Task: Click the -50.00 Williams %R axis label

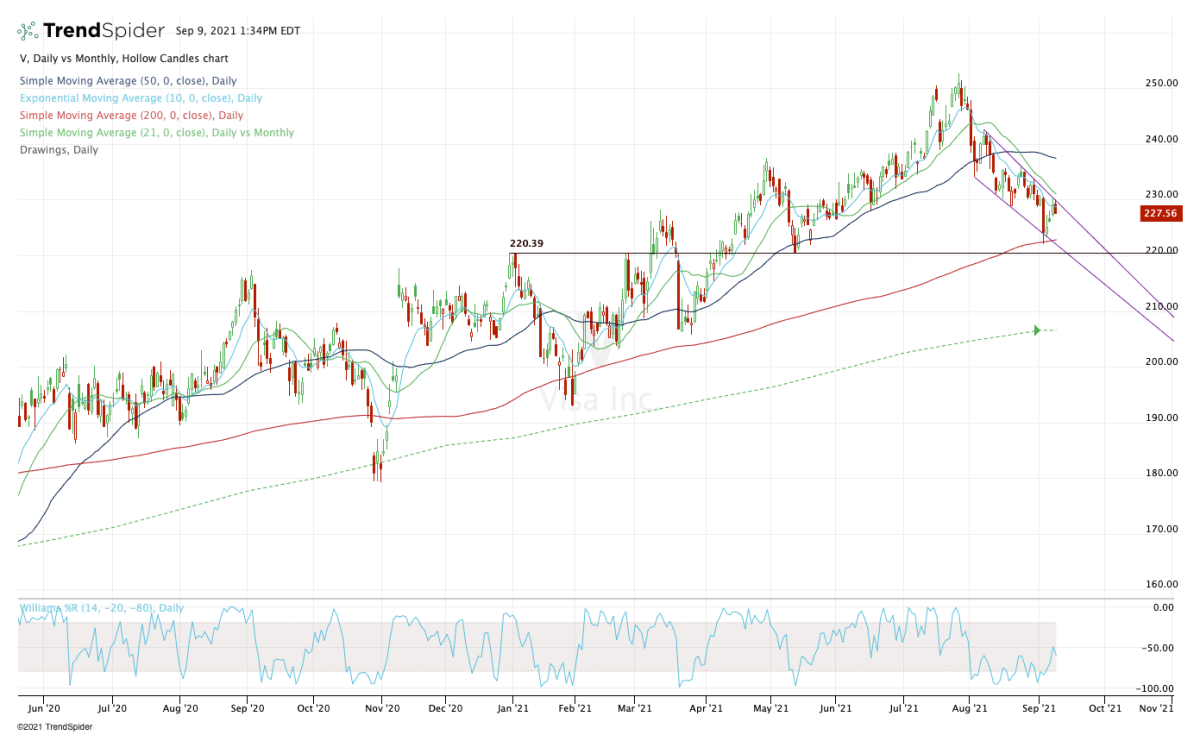Action: [x=1161, y=648]
